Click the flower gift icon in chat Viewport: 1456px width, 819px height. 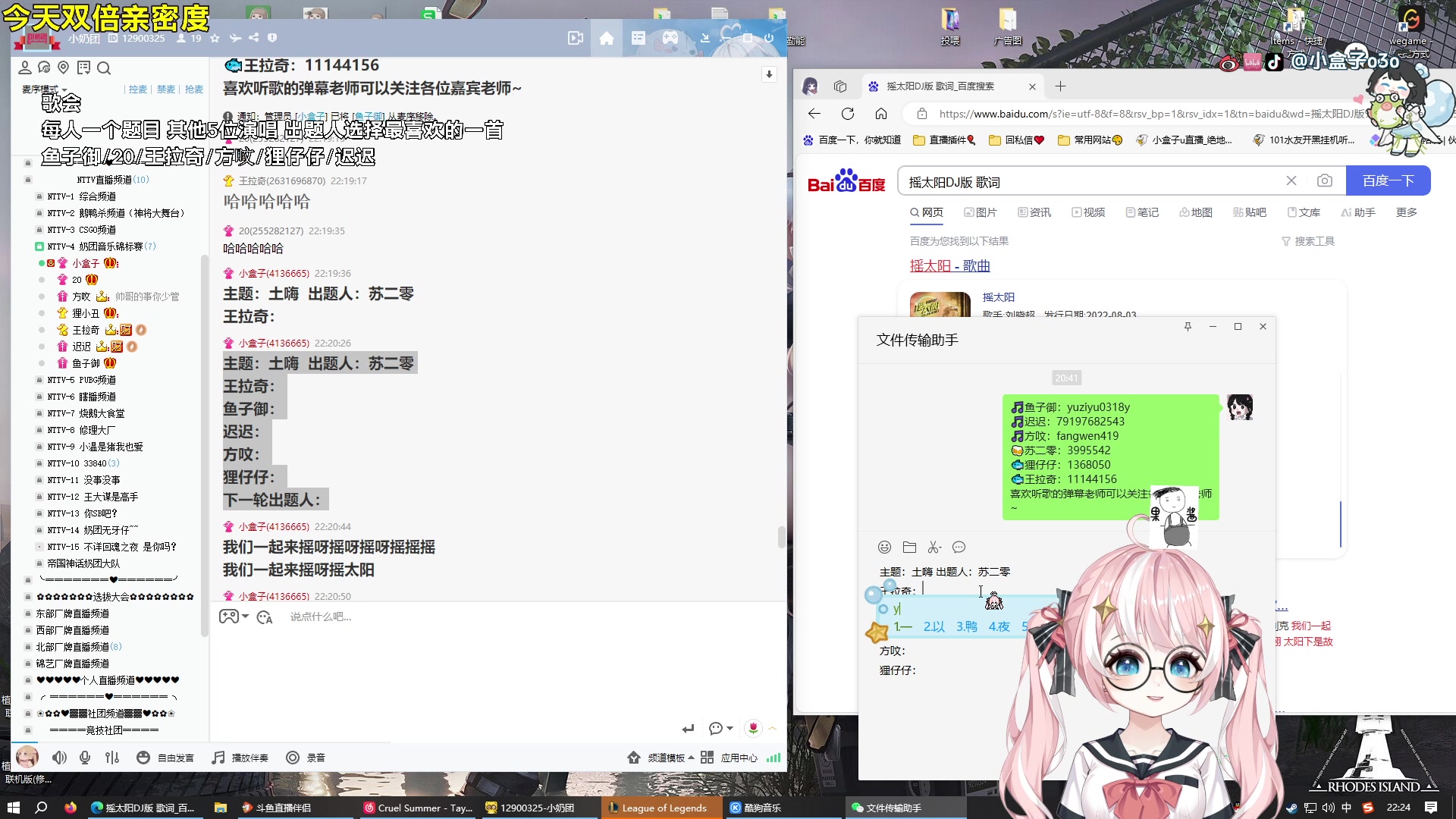[x=753, y=728]
